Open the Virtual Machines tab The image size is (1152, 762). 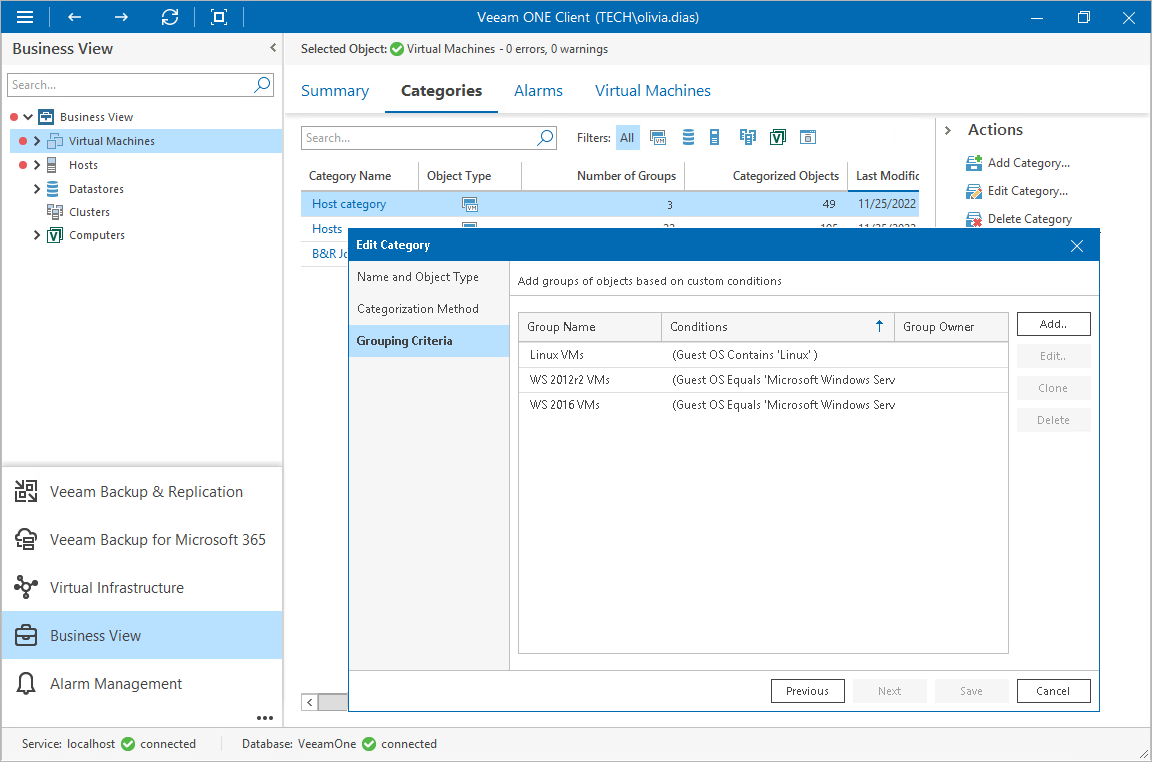pos(652,91)
